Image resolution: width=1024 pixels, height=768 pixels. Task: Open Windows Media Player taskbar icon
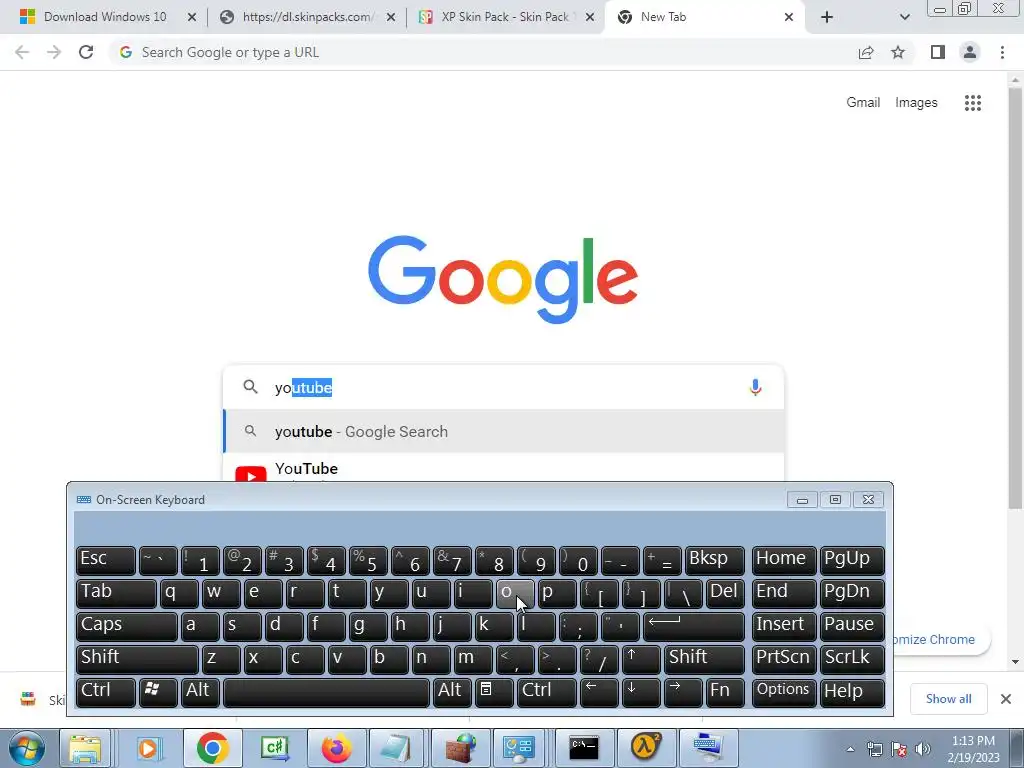pos(148,748)
